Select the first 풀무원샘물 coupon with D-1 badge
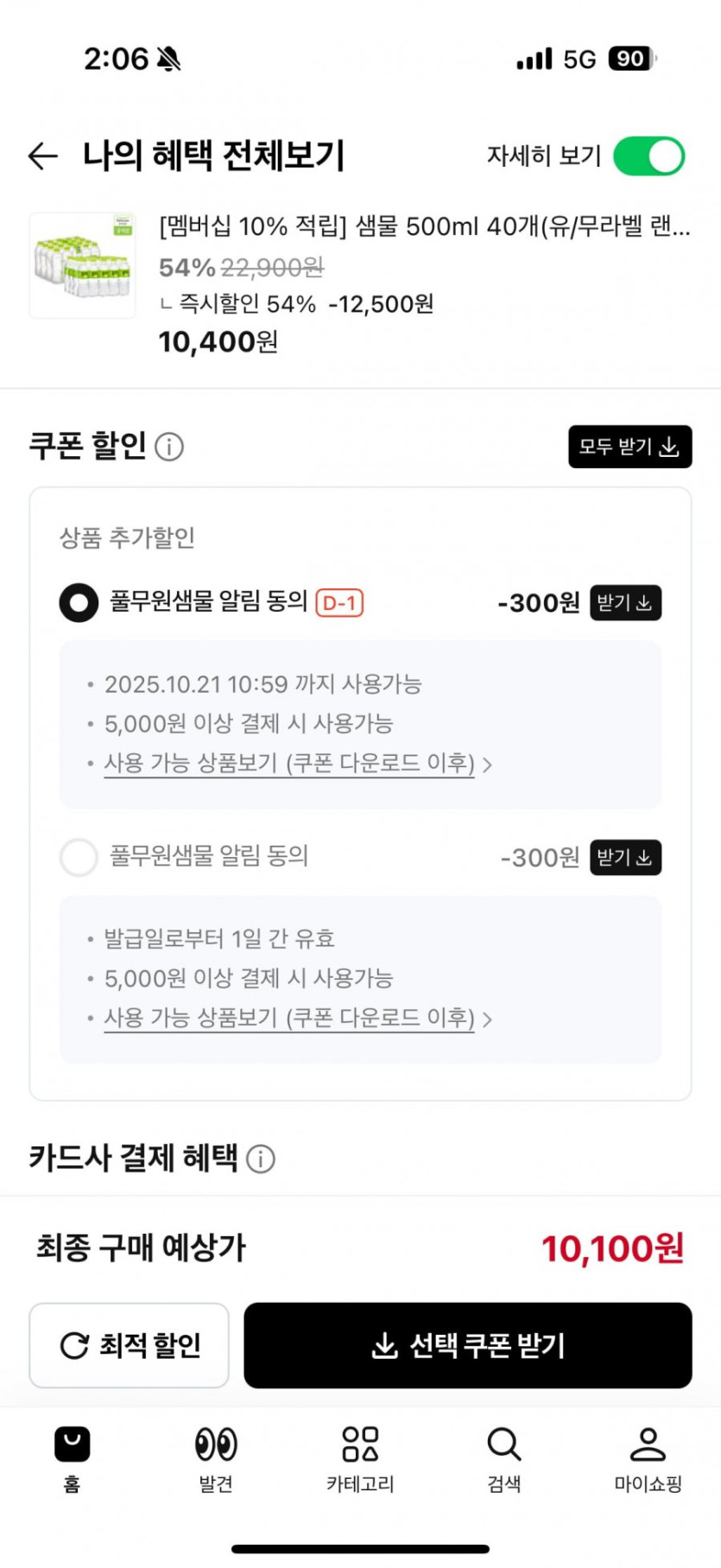The width and height of the screenshot is (721, 1568). 79,603
